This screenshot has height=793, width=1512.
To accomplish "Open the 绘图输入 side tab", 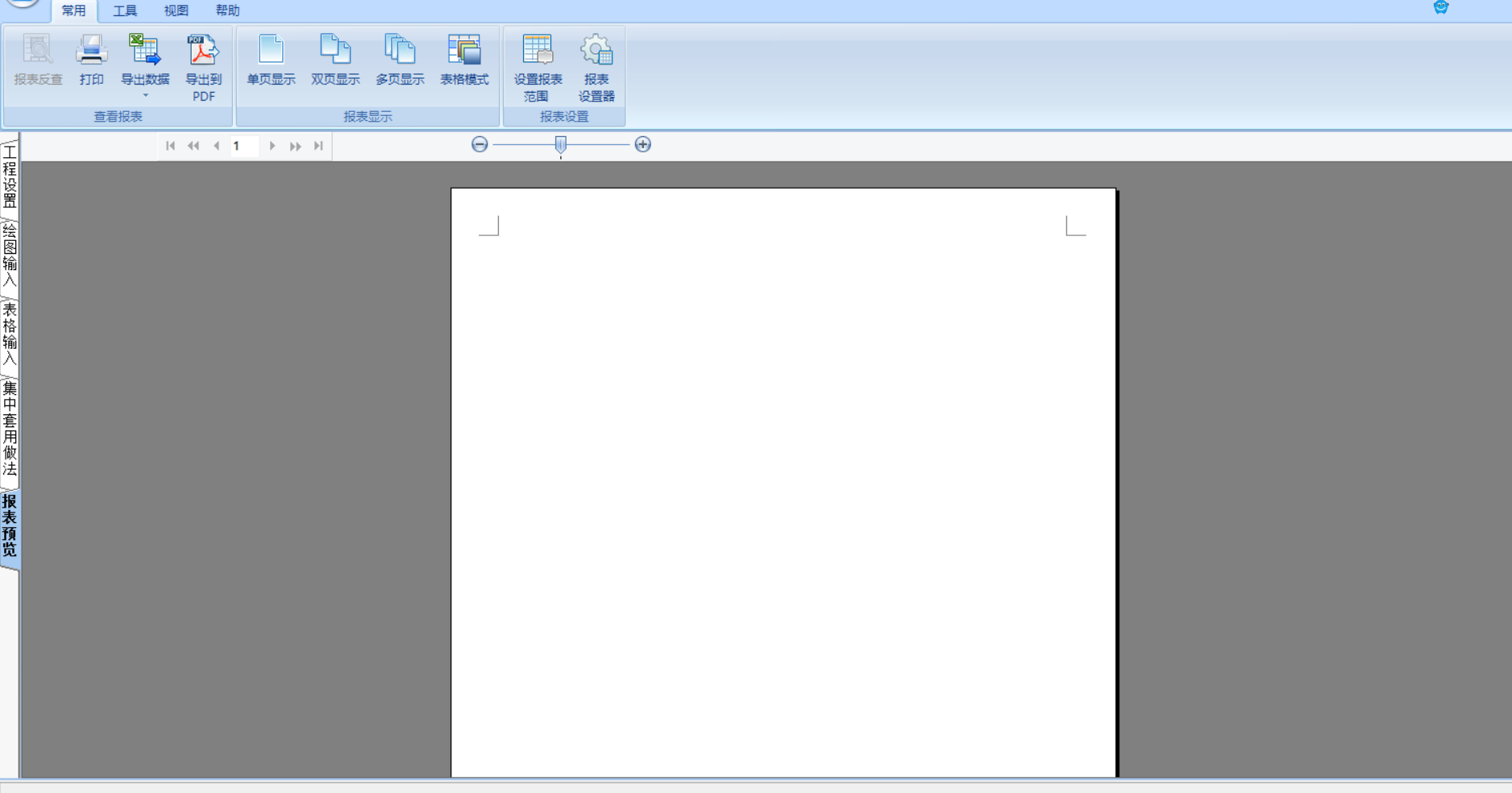I will click(x=10, y=255).
